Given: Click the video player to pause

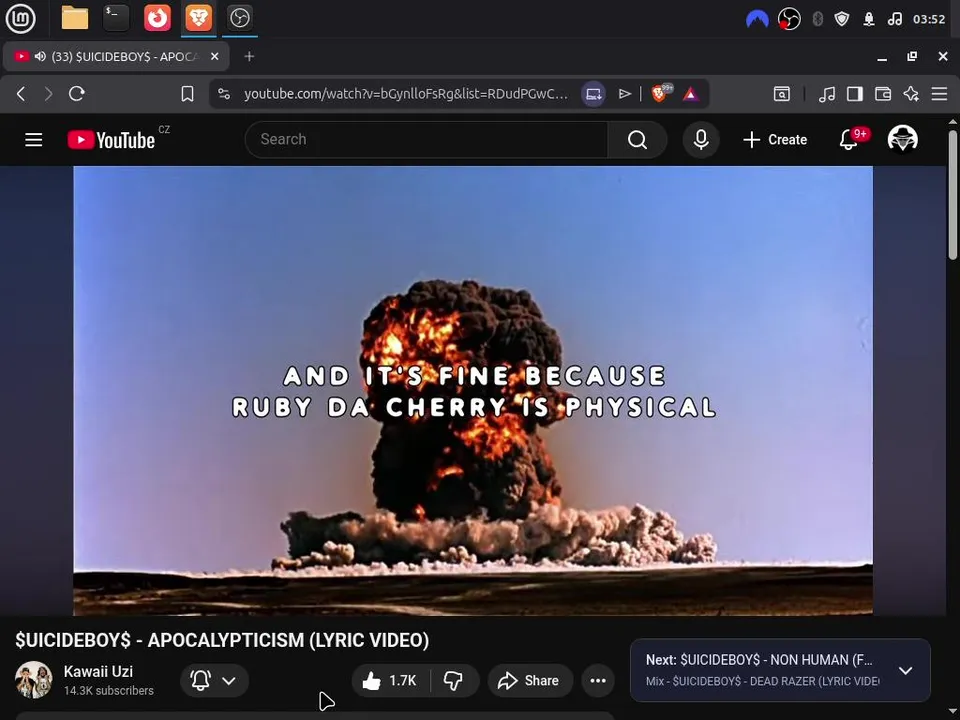Looking at the screenshot, I should [x=473, y=391].
